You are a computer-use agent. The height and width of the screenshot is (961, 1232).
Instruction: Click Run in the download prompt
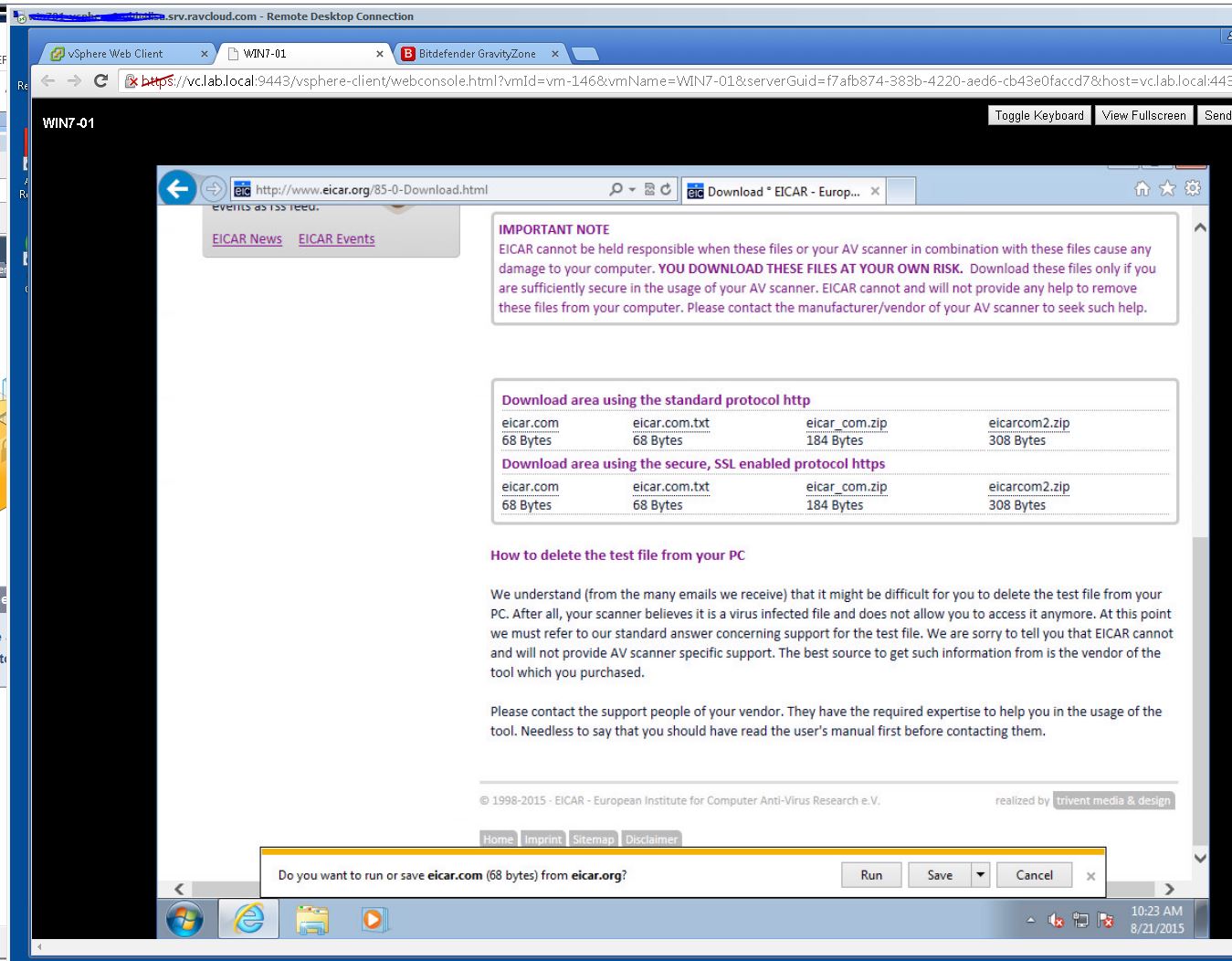tap(871, 875)
